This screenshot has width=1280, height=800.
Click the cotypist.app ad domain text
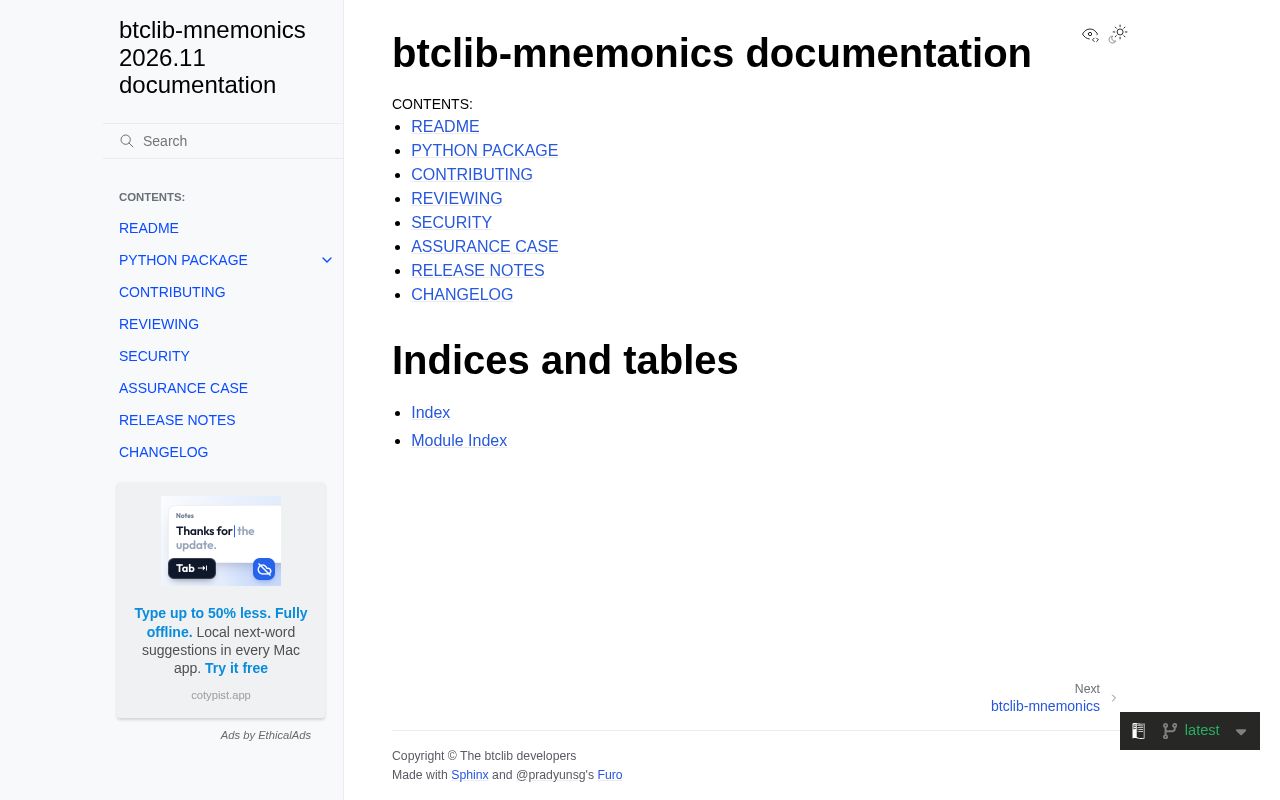tap(221, 695)
